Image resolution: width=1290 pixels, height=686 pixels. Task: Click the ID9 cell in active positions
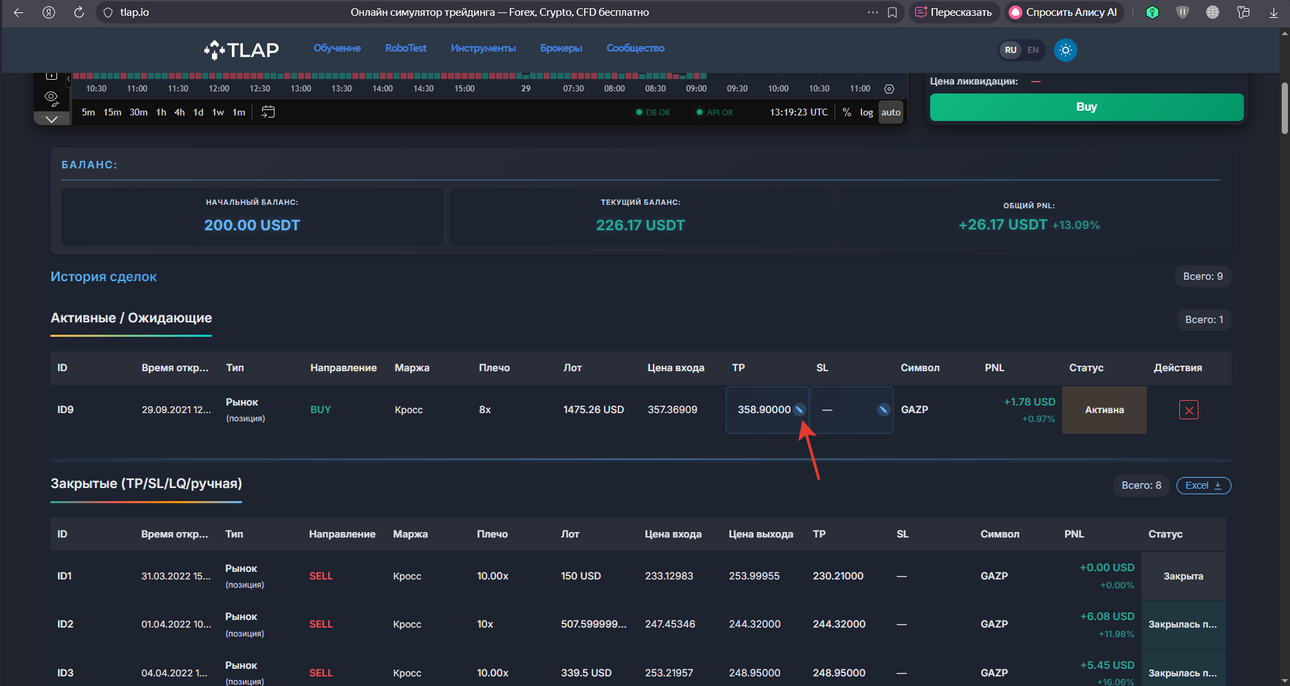(x=65, y=410)
